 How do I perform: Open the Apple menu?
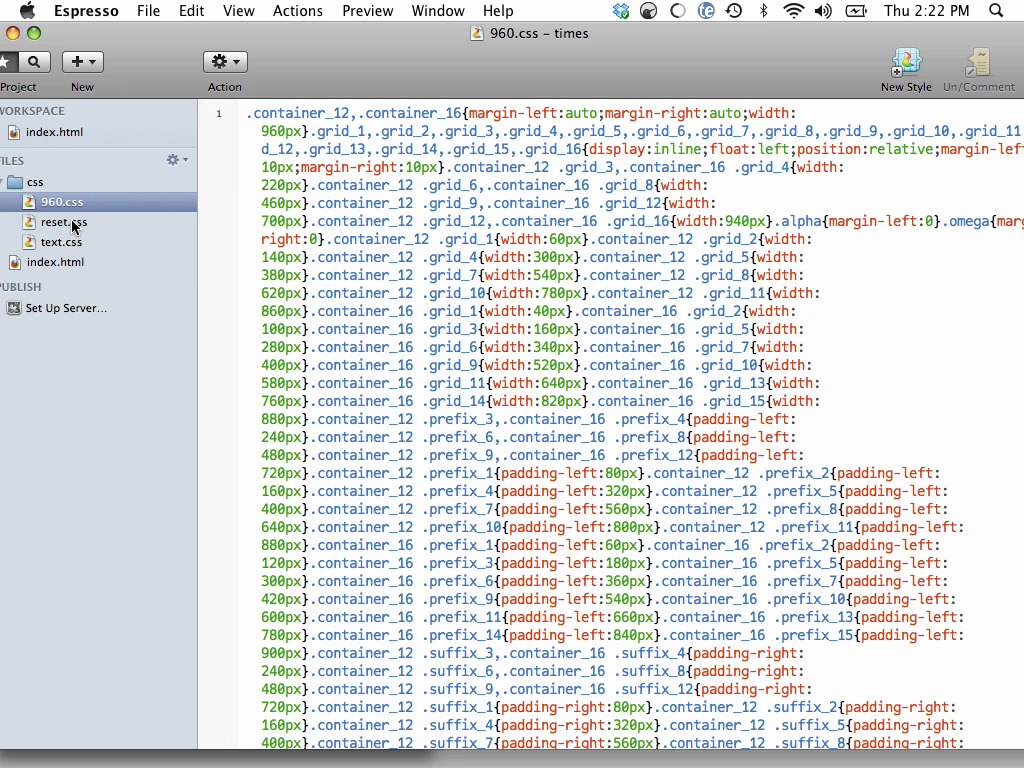pyautogui.click(x=27, y=10)
